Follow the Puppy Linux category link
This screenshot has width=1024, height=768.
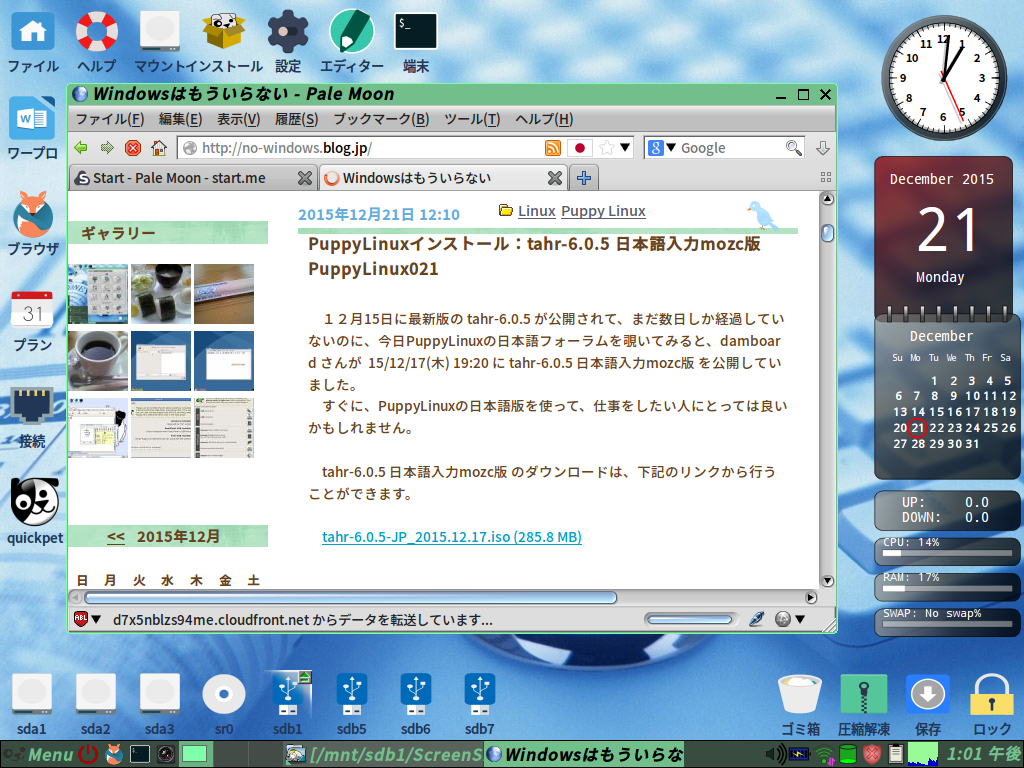[603, 211]
